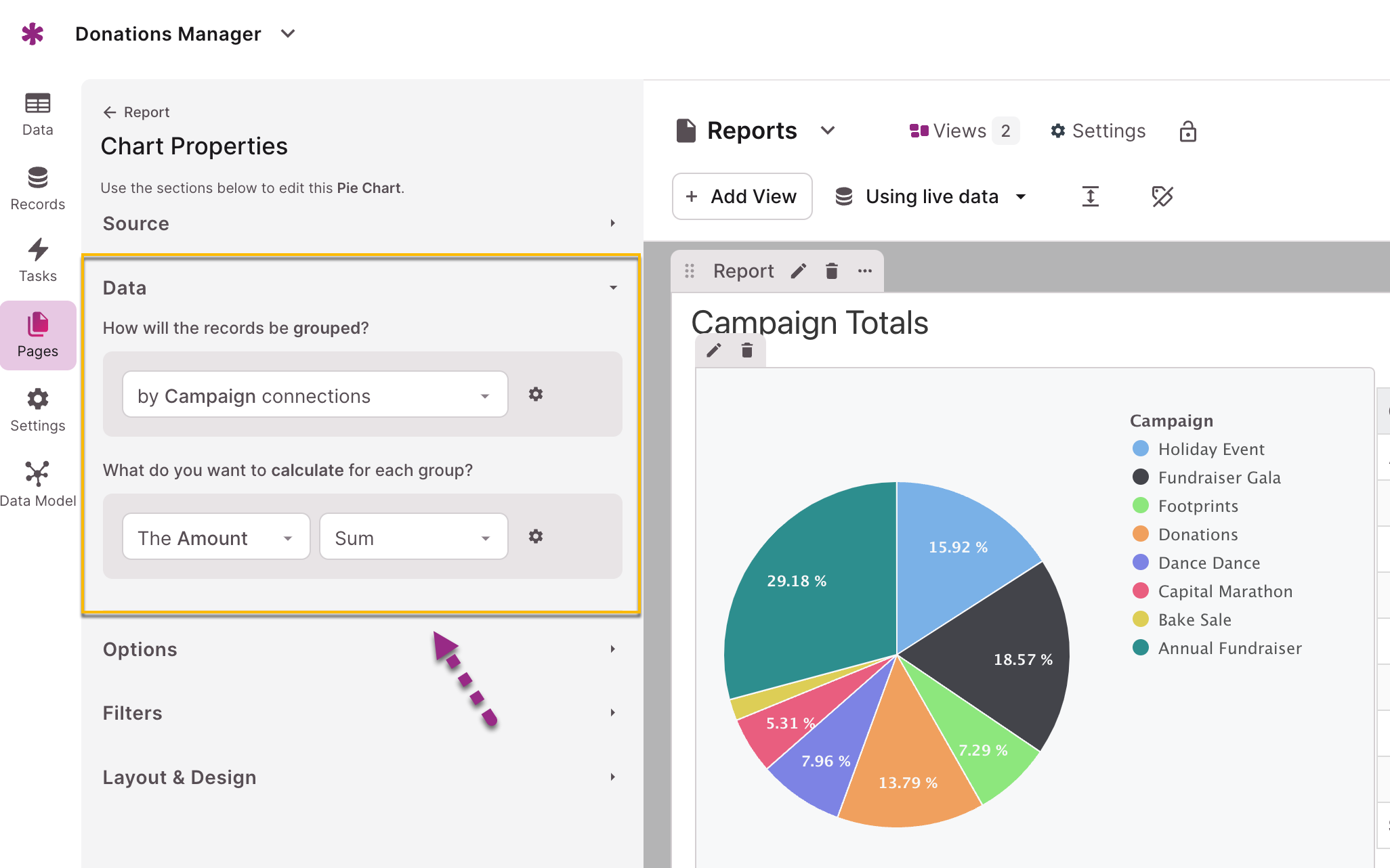The image size is (1390, 868).
Task: Click the lock icon beside Settings
Action: point(1187,131)
